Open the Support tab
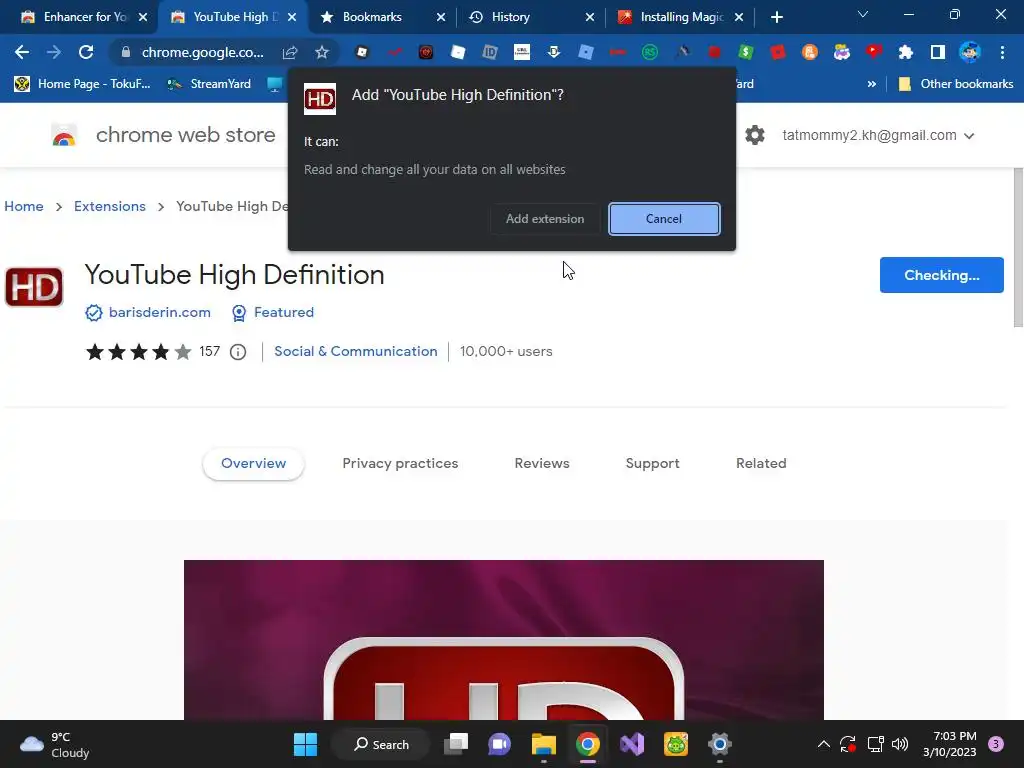Image resolution: width=1024 pixels, height=768 pixels. tap(652, 463)
